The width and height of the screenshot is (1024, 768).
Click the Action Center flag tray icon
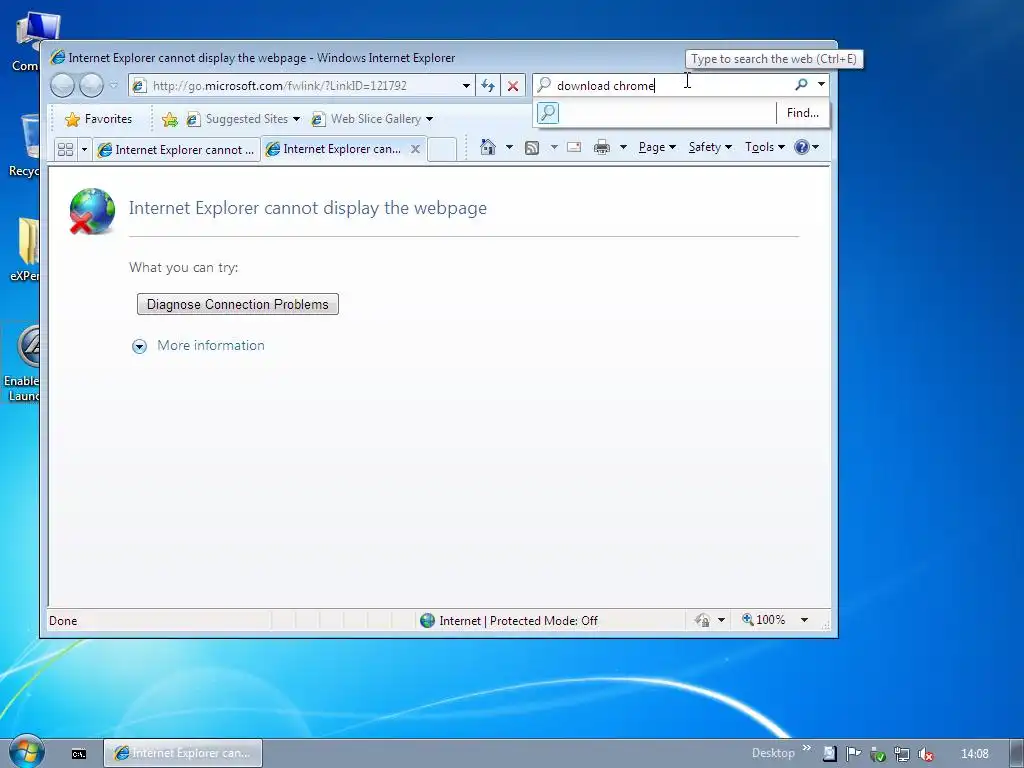853,754
